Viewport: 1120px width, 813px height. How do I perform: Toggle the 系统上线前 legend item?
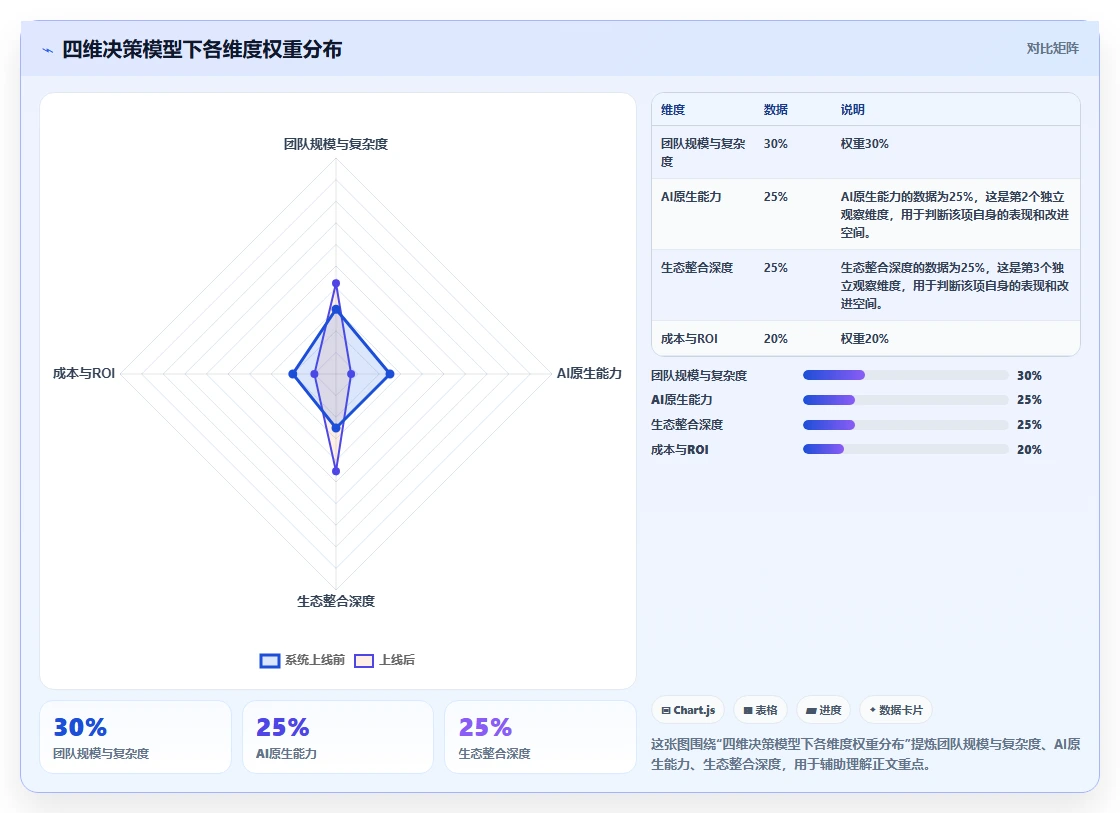pyautogui.click(x=301, y=660)
